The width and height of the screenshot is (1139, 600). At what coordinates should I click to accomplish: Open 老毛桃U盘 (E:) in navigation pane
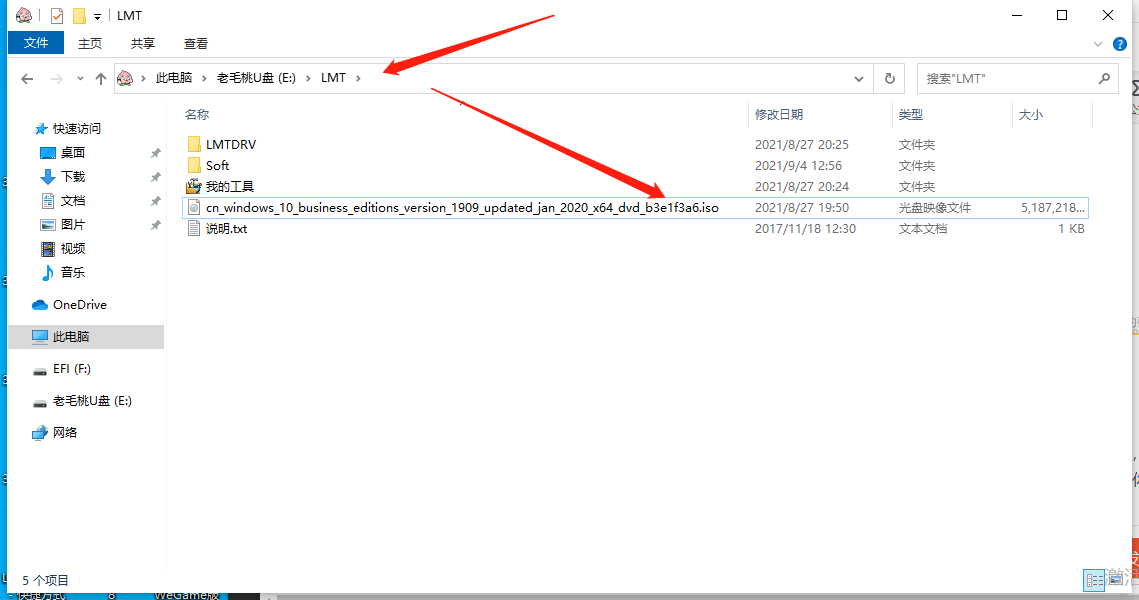click(x=92, y=401)
